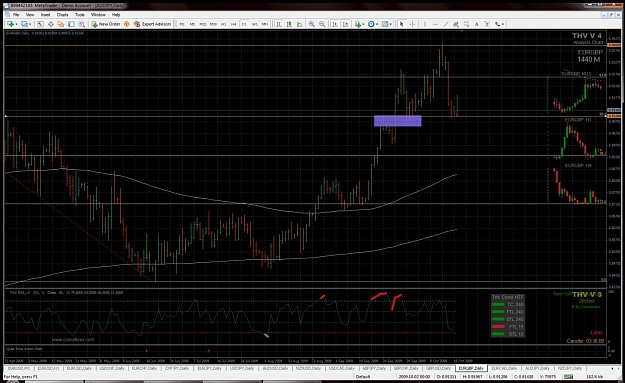Switch chart to W1 weekly timeframe
This screenshot has height=383, width=625.
[254, 24]
